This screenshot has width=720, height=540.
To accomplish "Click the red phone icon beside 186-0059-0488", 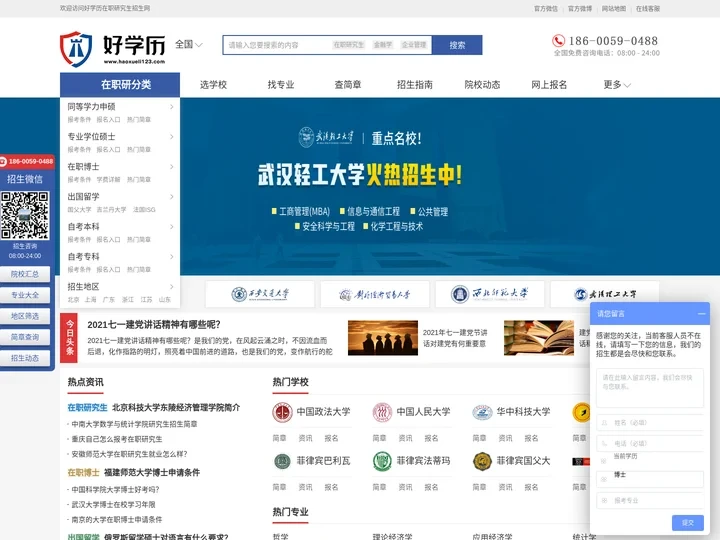I will point(558,41).
